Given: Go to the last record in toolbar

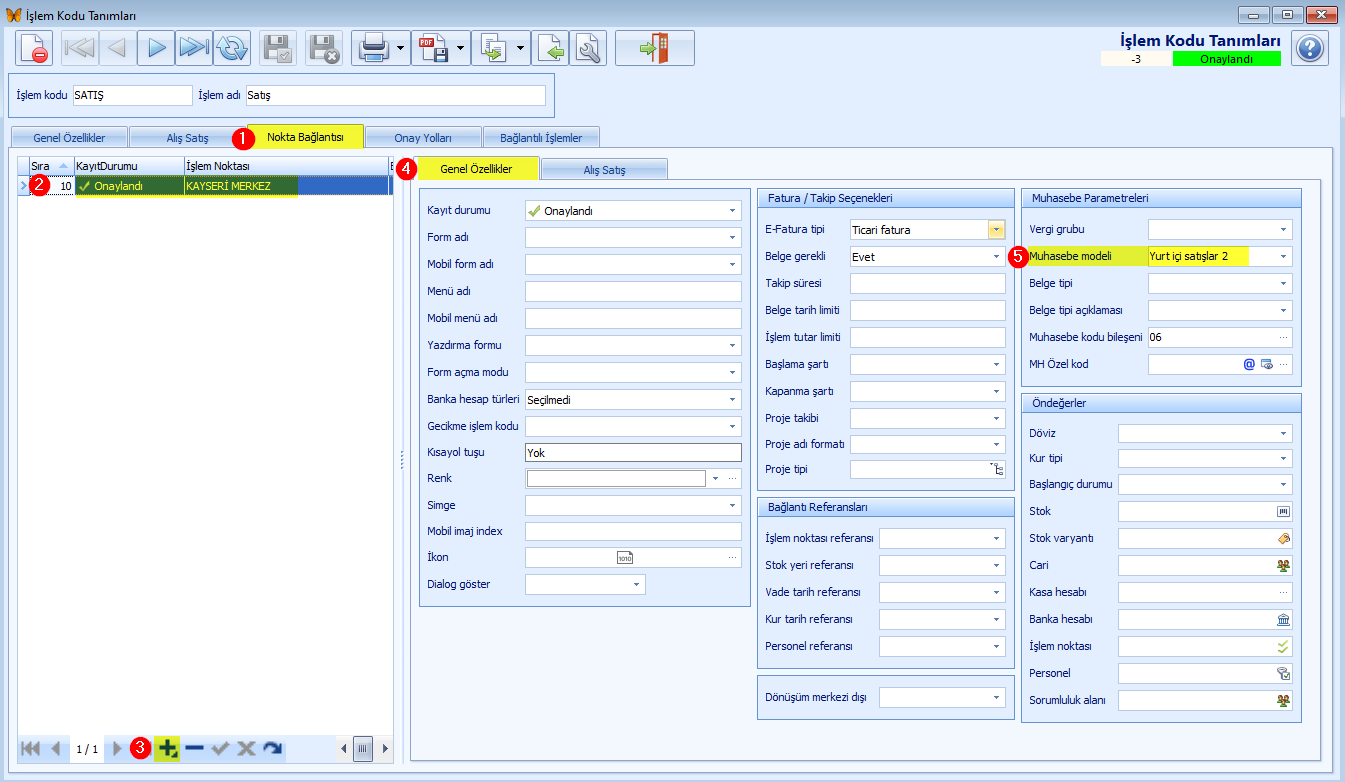Looking at the screenshot, I should tap(193, 48).
